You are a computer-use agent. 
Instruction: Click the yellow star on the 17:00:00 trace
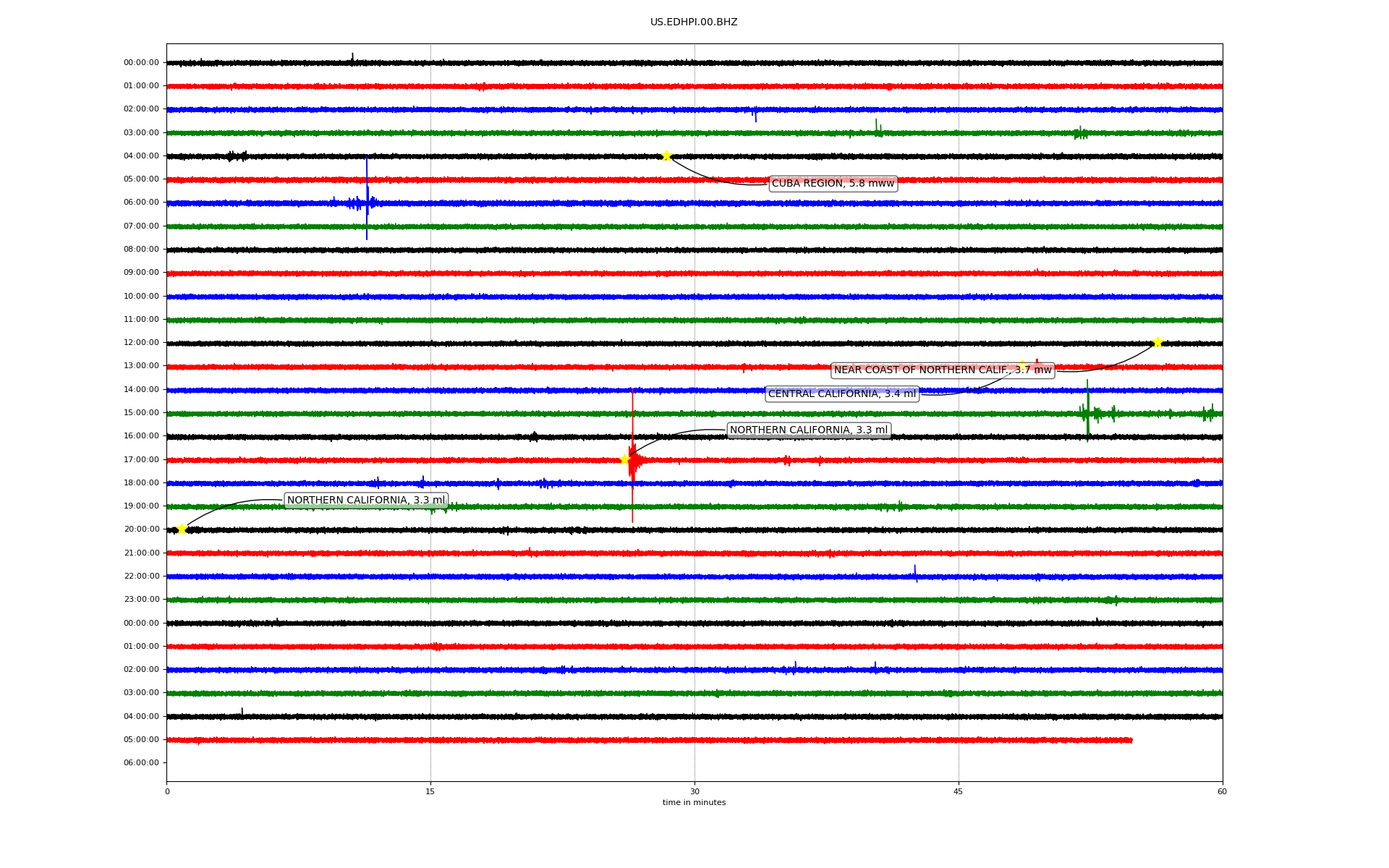tap(624, 459)
